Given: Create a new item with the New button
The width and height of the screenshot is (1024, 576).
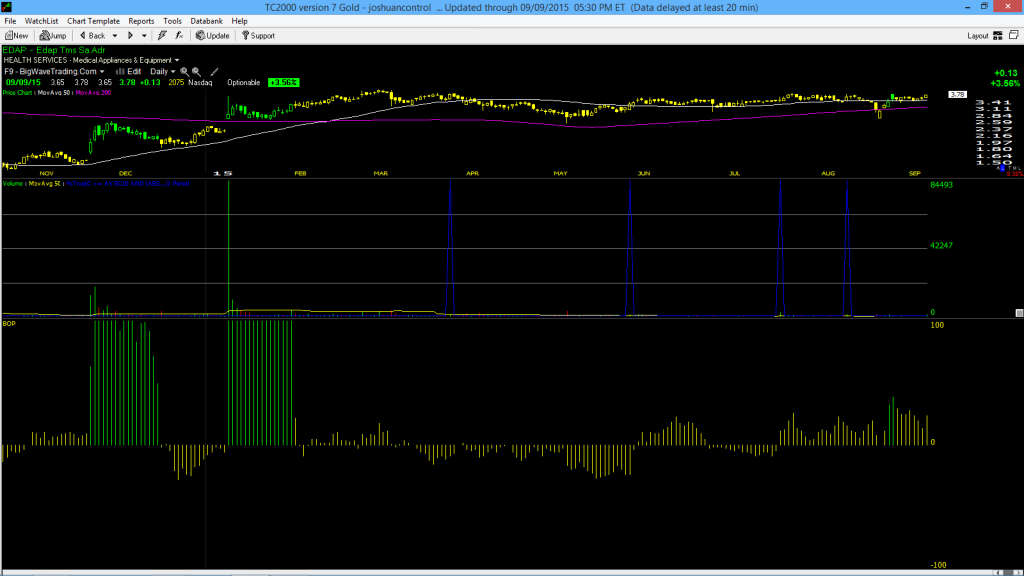Looking at the screenshot, I should click(16, 36).
